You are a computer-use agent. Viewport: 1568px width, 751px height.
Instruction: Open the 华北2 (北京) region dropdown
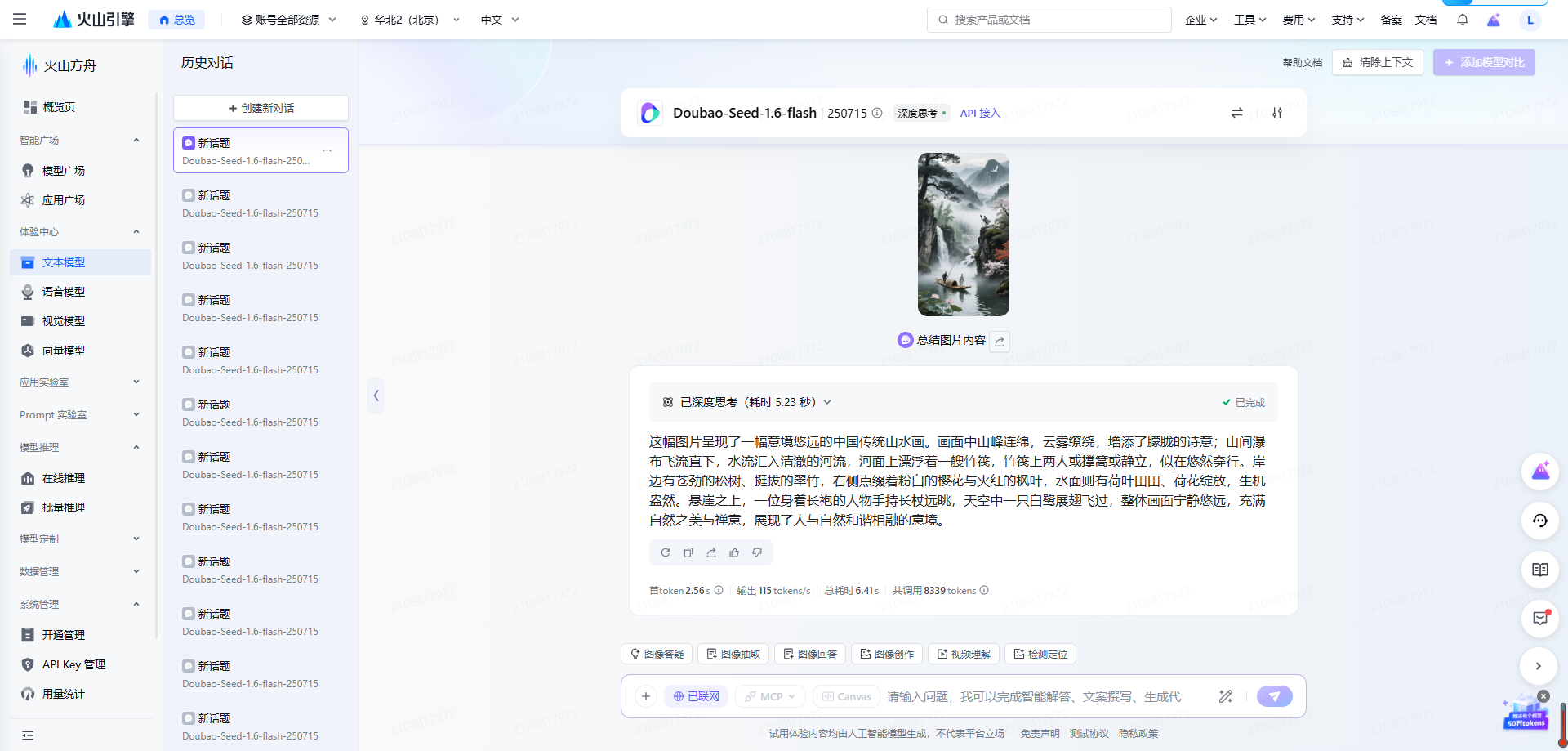coord(410,20)
